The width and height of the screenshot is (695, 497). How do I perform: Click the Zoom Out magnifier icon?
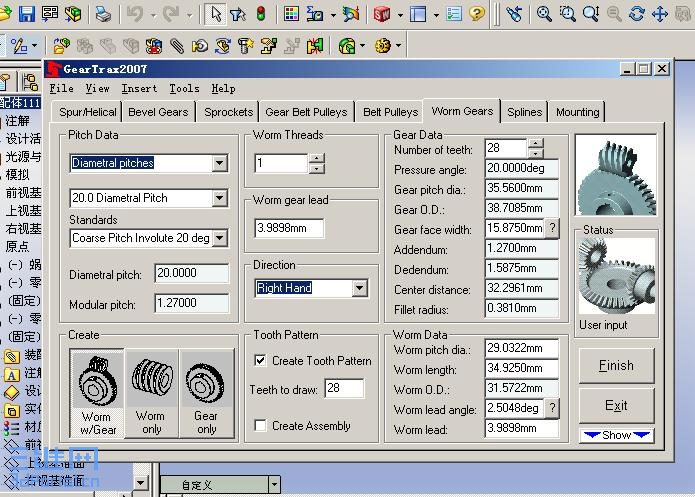pos(614,14)
